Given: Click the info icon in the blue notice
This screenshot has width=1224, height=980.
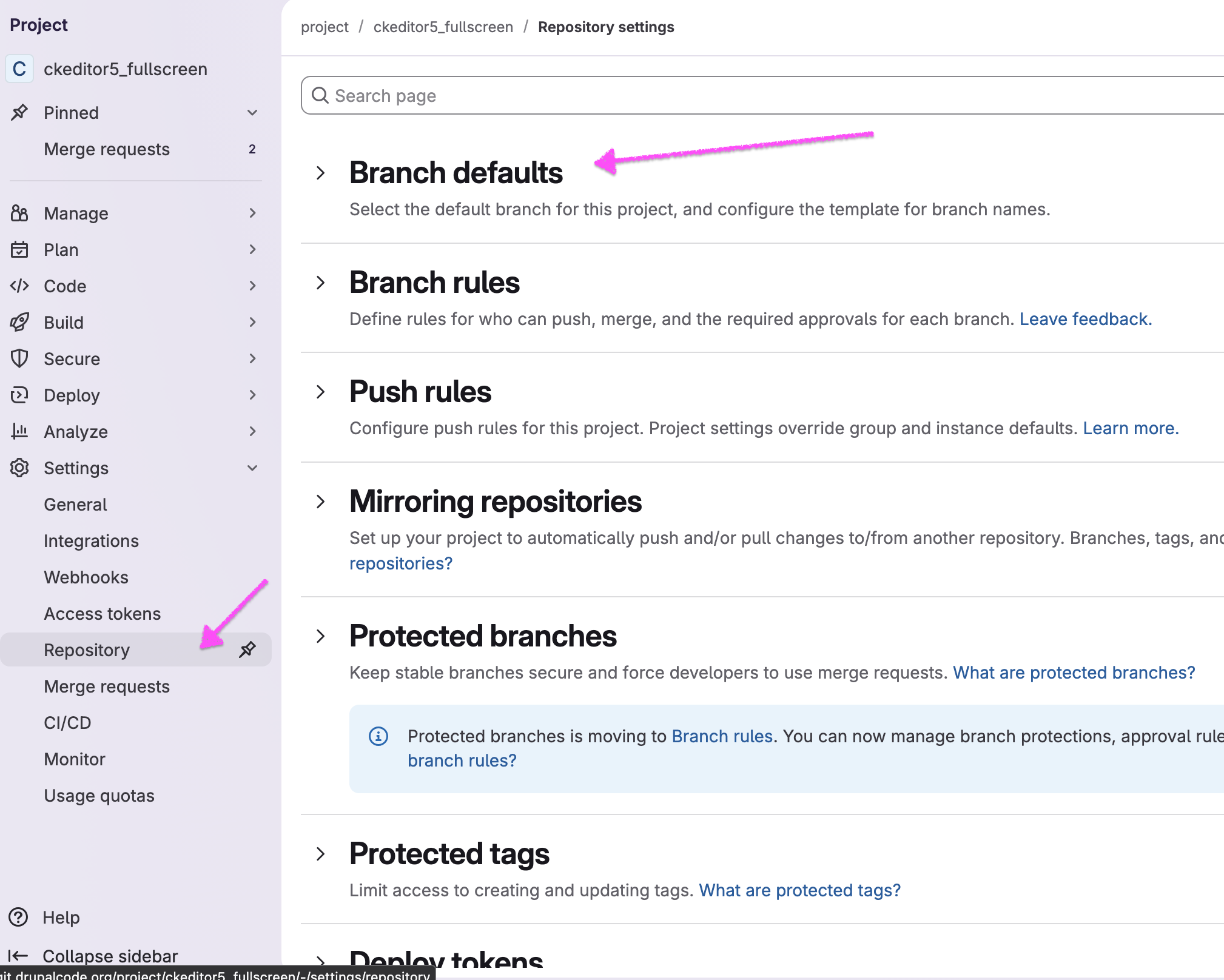Looking at the screenshot, I should 378,736.
